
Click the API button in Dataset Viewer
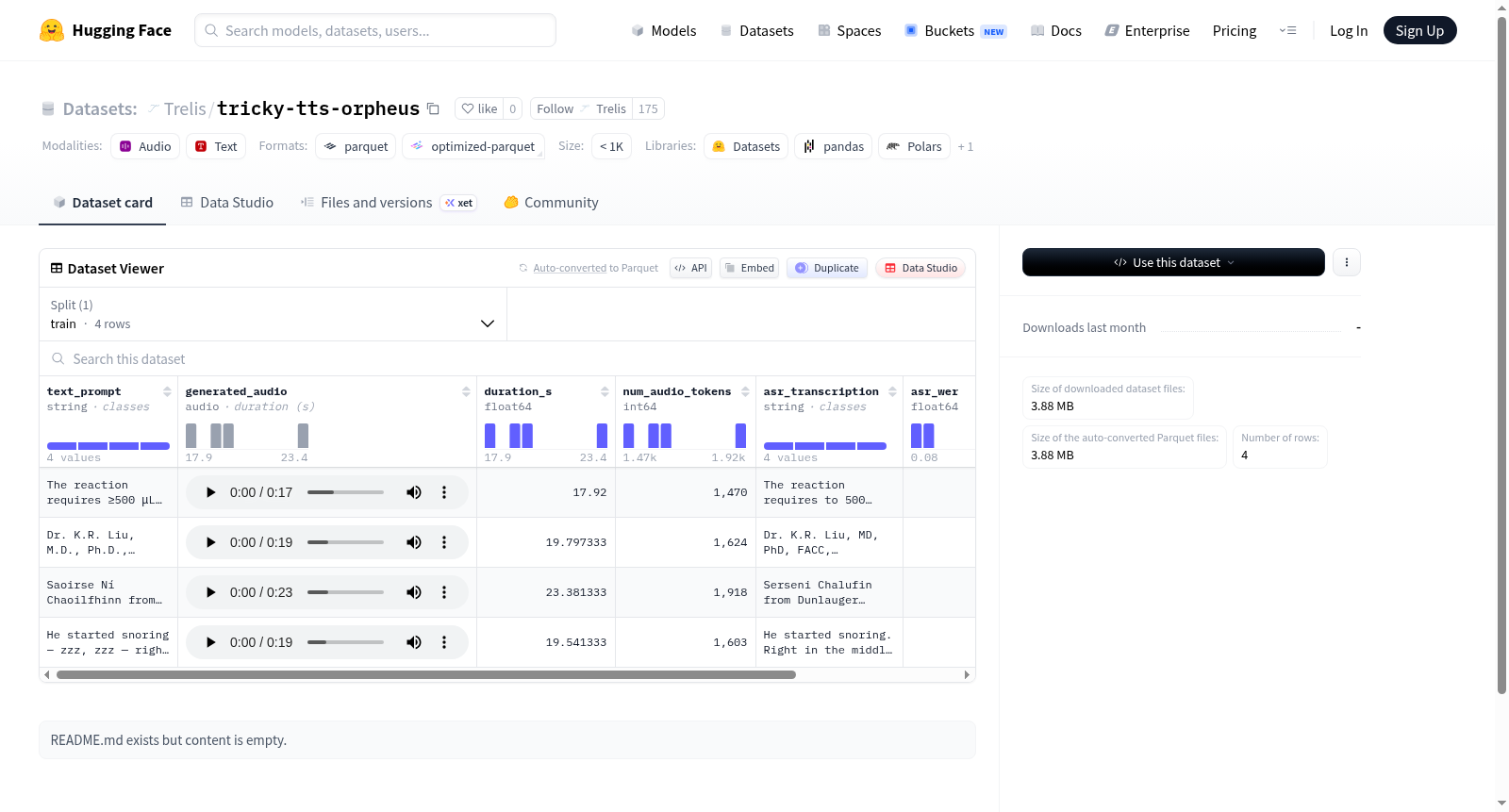[690, 268]
